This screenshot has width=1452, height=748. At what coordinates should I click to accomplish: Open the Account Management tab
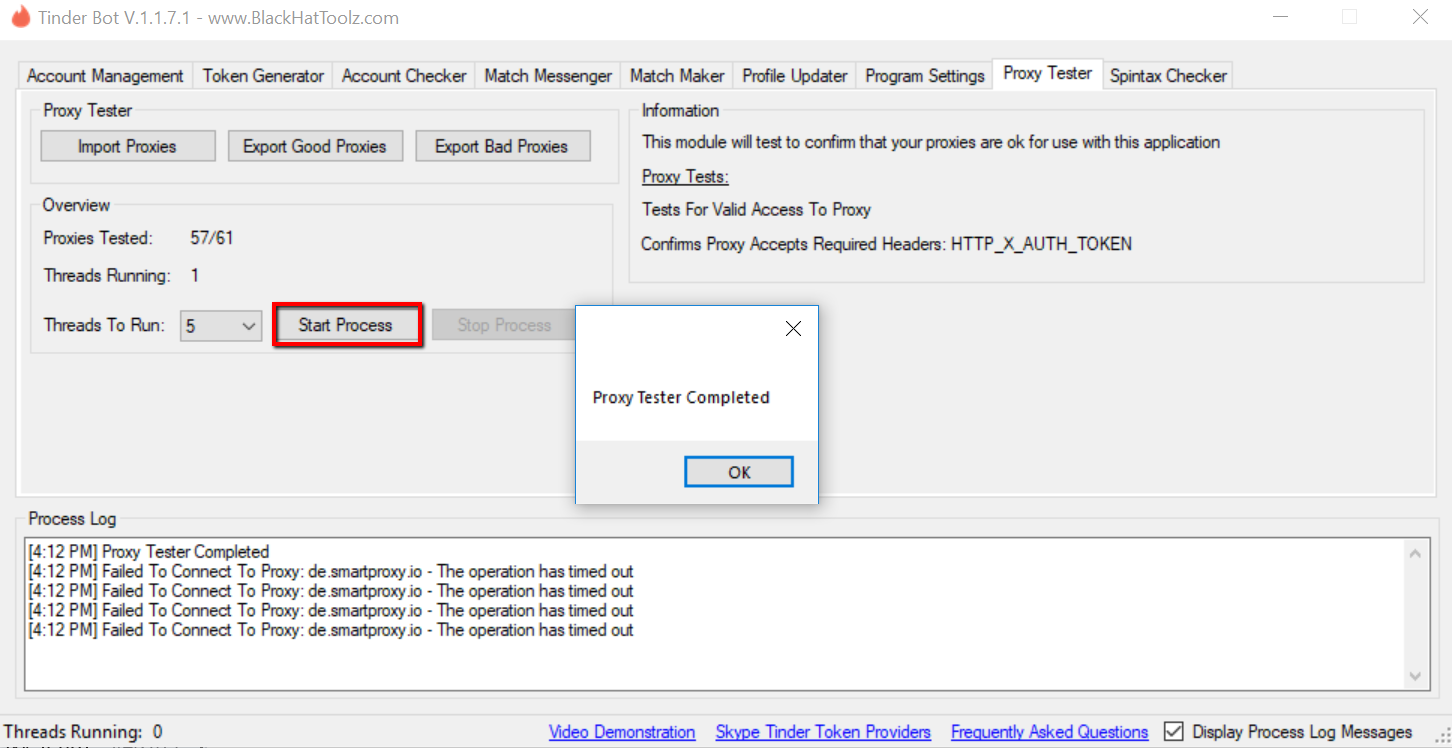point(105,76)
